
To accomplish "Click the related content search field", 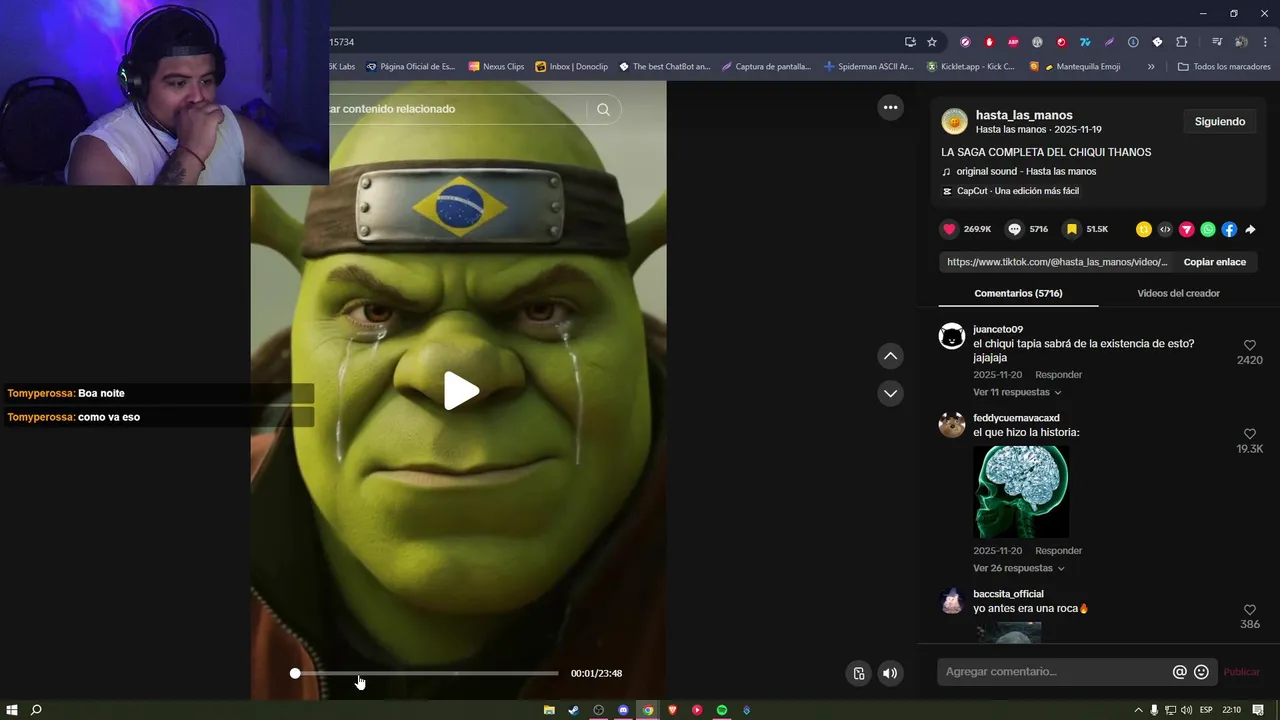I will [456, 109].
